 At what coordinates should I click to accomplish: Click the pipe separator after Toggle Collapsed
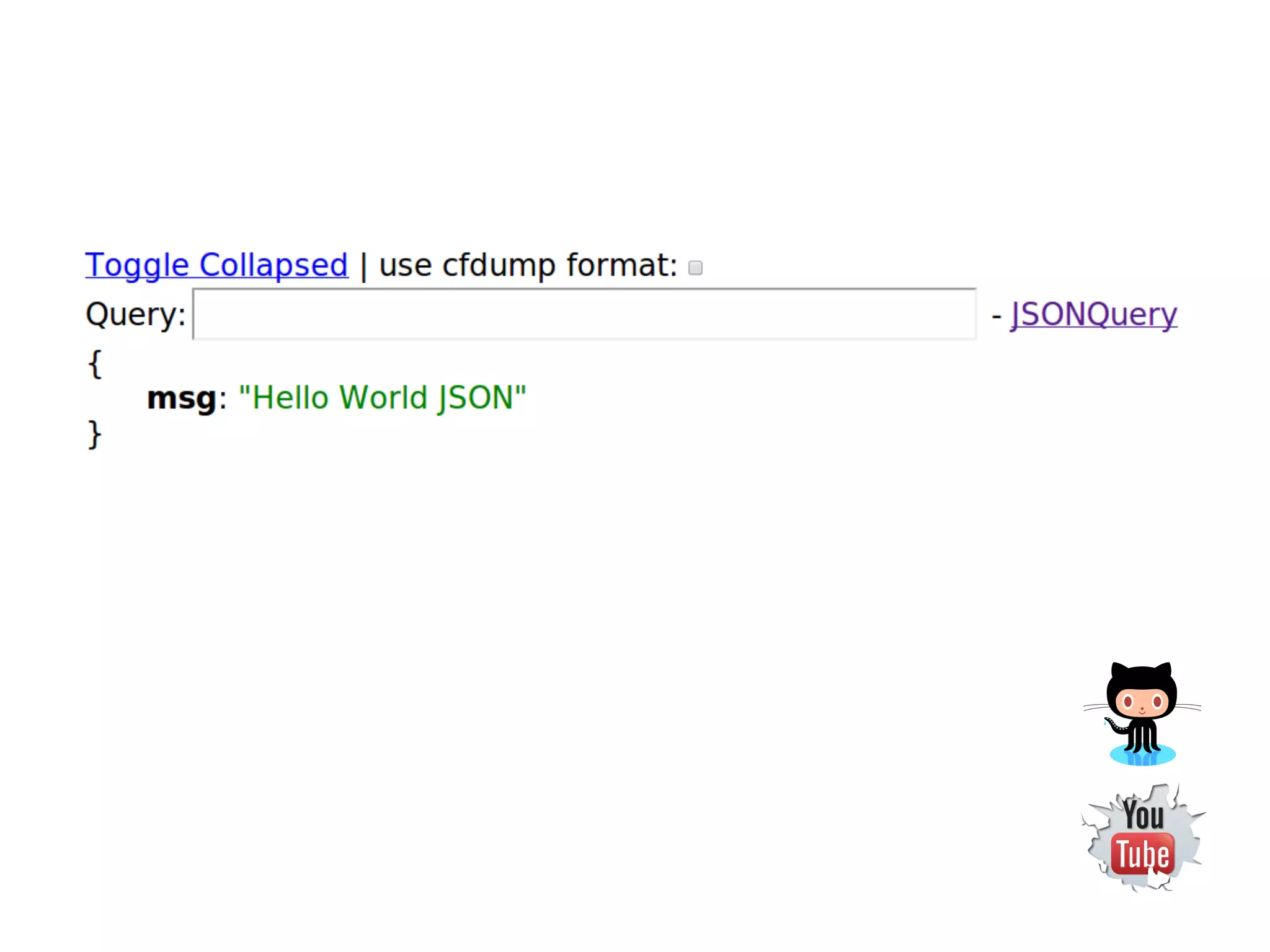363,267
